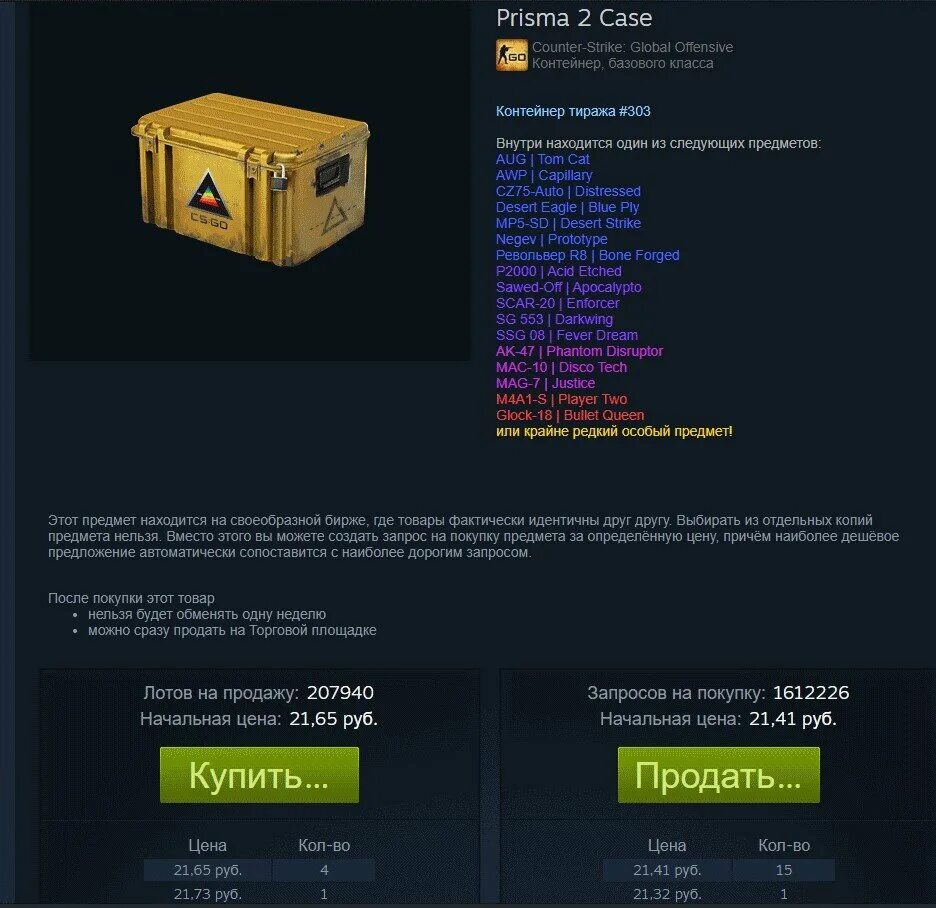Select M4A1-S | Player Two entry
This screenshot has width=936, height=908.
pos(561,399)
